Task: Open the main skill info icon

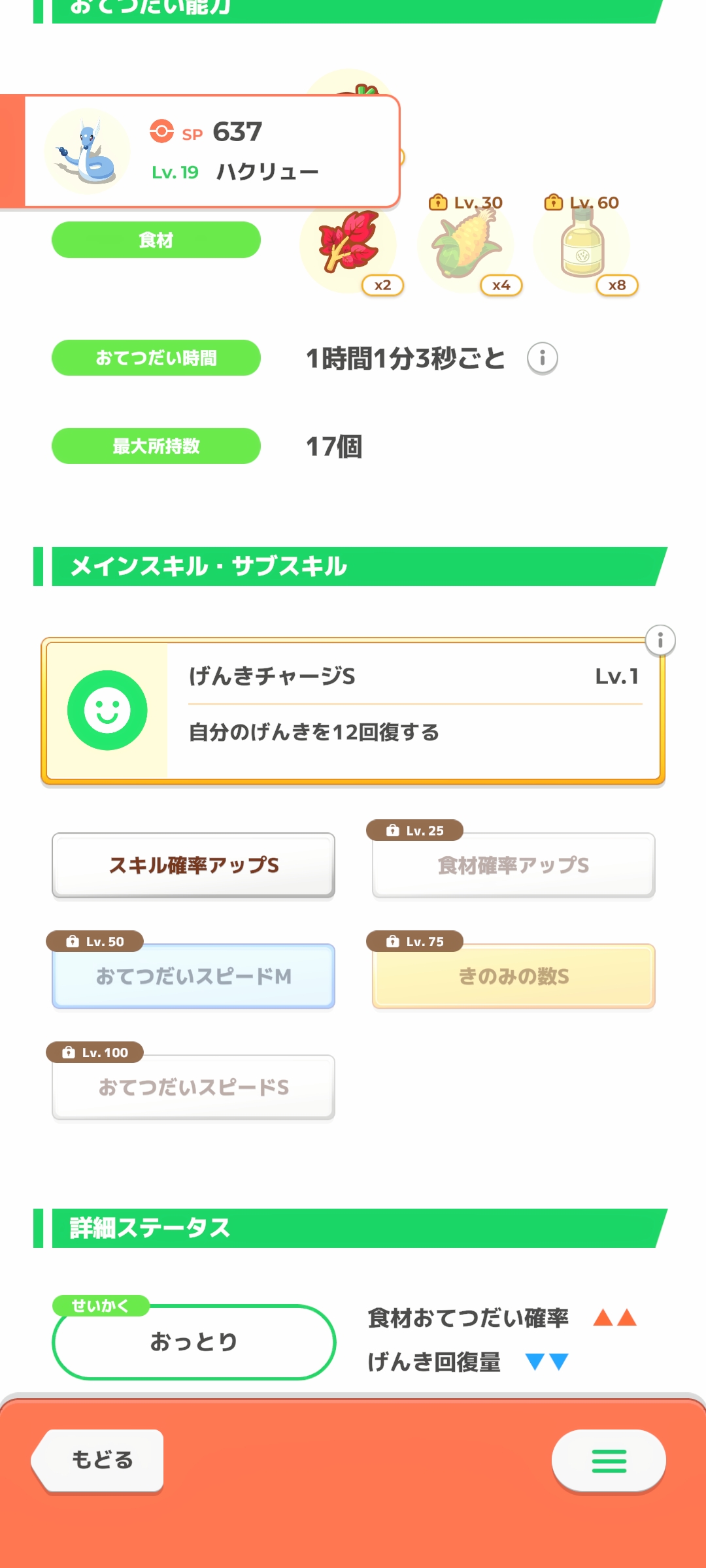Action: coord(660,640)
